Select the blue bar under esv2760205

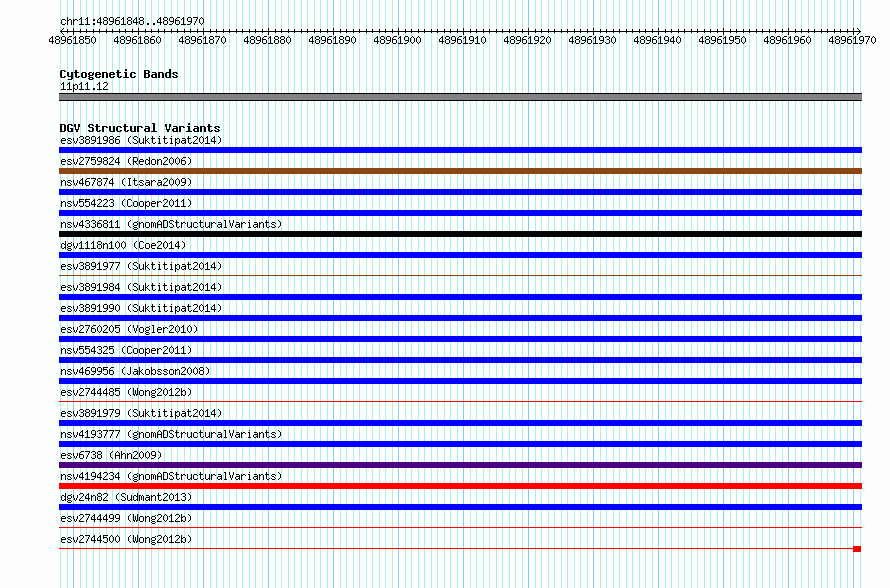pyautogui.click(x=460, y=339)
